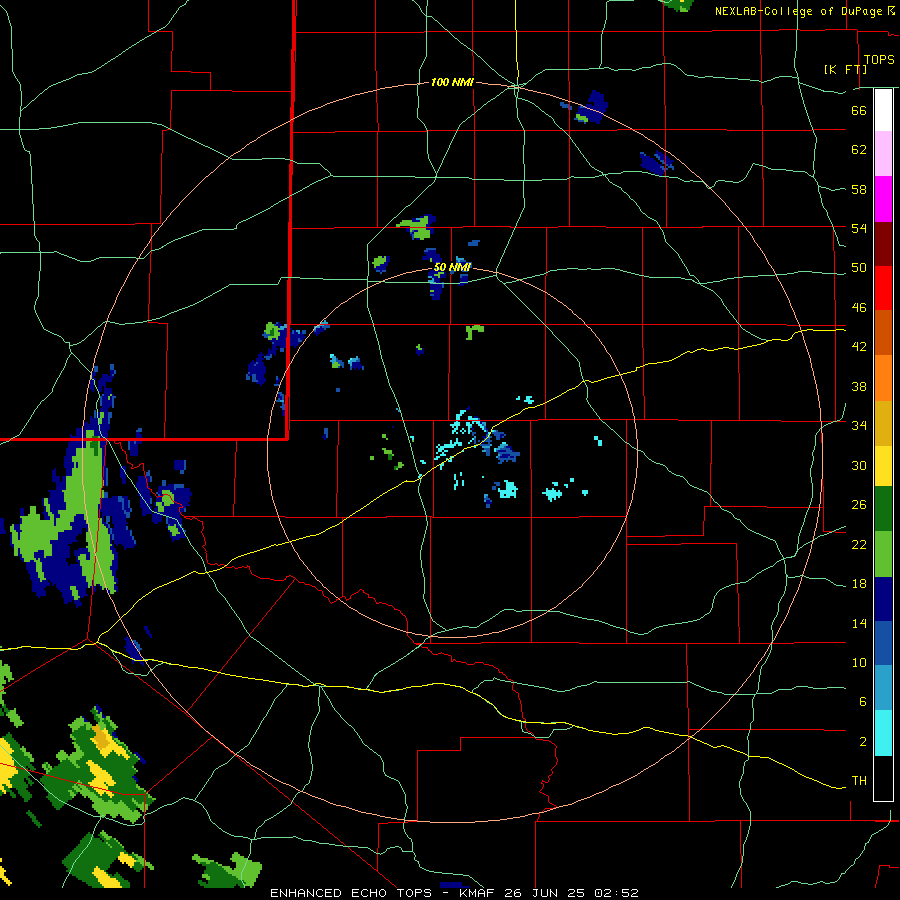
Task: Click the TH threshold legend label
Action: click(859, 781)
